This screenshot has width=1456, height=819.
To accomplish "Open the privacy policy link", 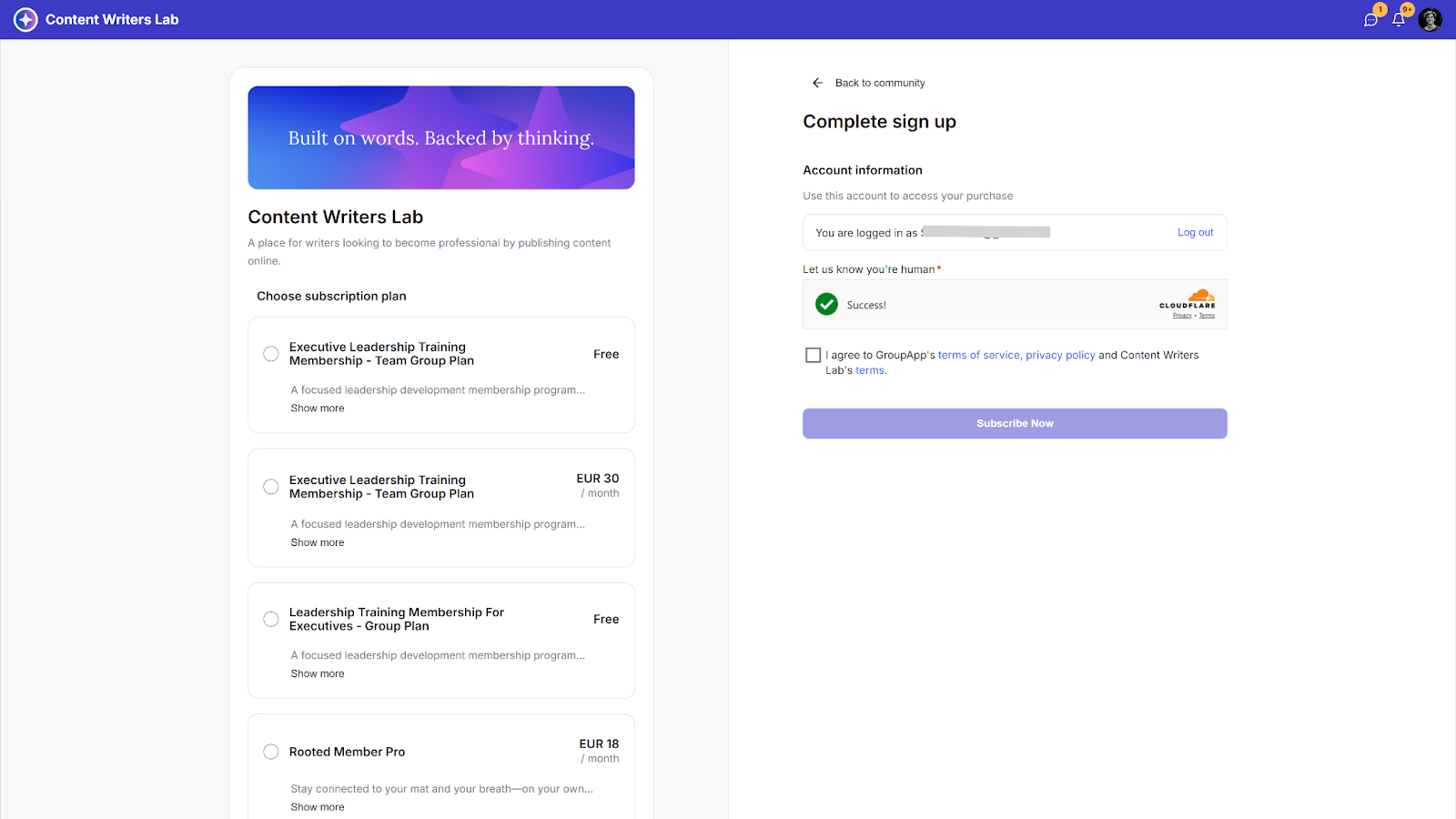I will click(1060, 356).
